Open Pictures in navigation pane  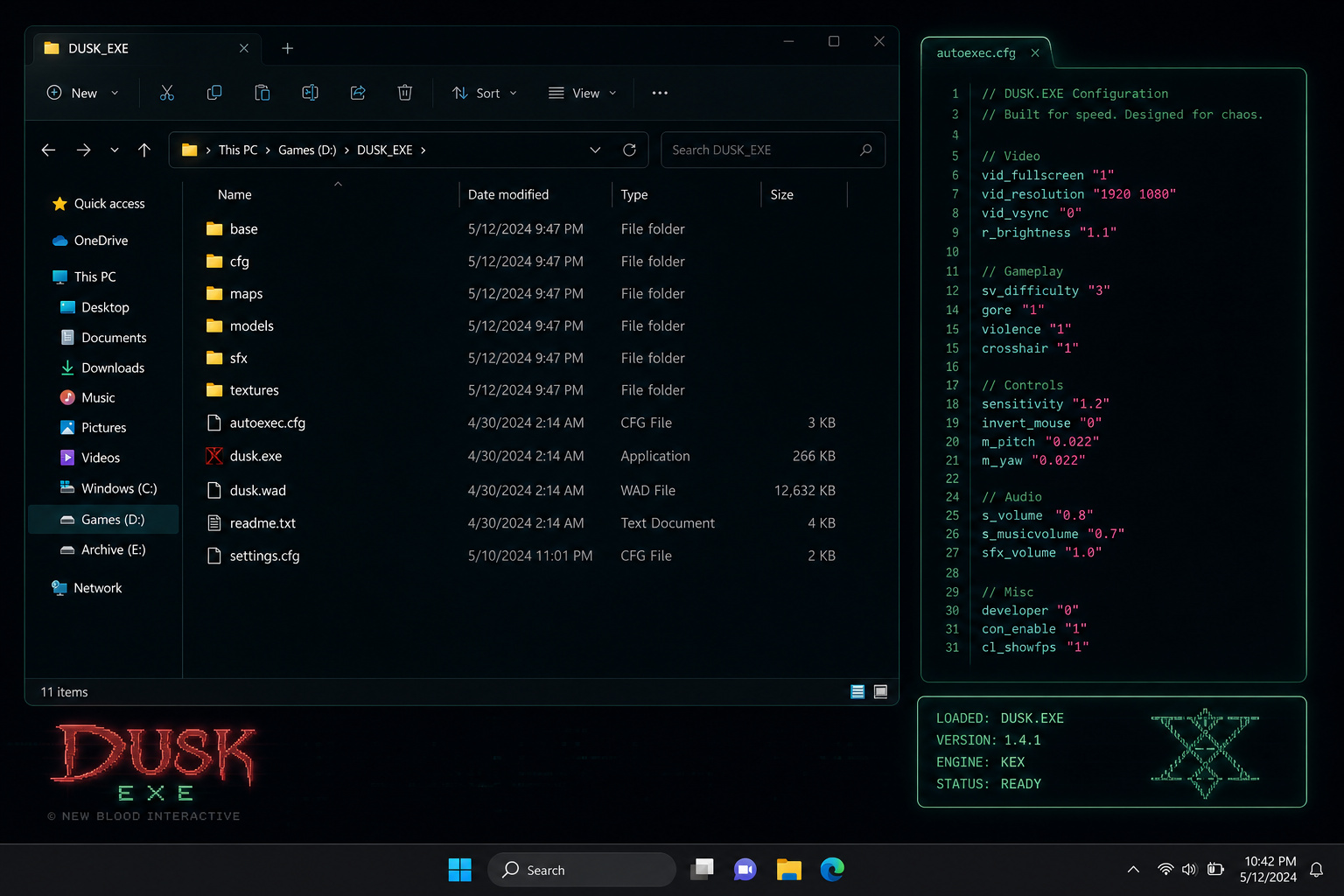[x=94, y=428]
